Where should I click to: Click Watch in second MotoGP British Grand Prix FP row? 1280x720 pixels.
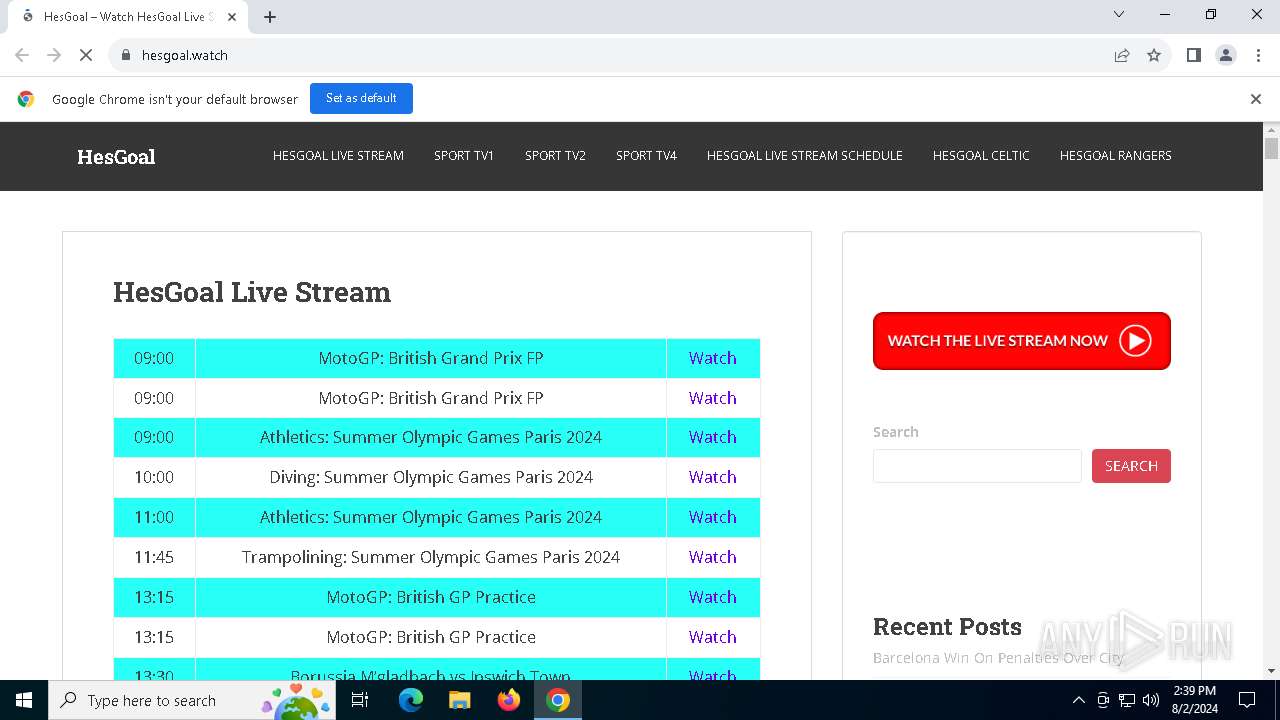[x=713, y=398]
